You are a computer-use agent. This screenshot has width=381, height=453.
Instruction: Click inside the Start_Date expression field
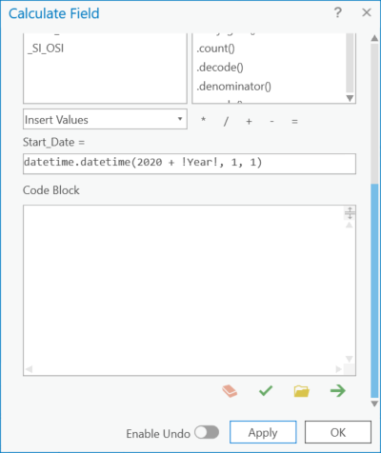click(x=189, y=163)
